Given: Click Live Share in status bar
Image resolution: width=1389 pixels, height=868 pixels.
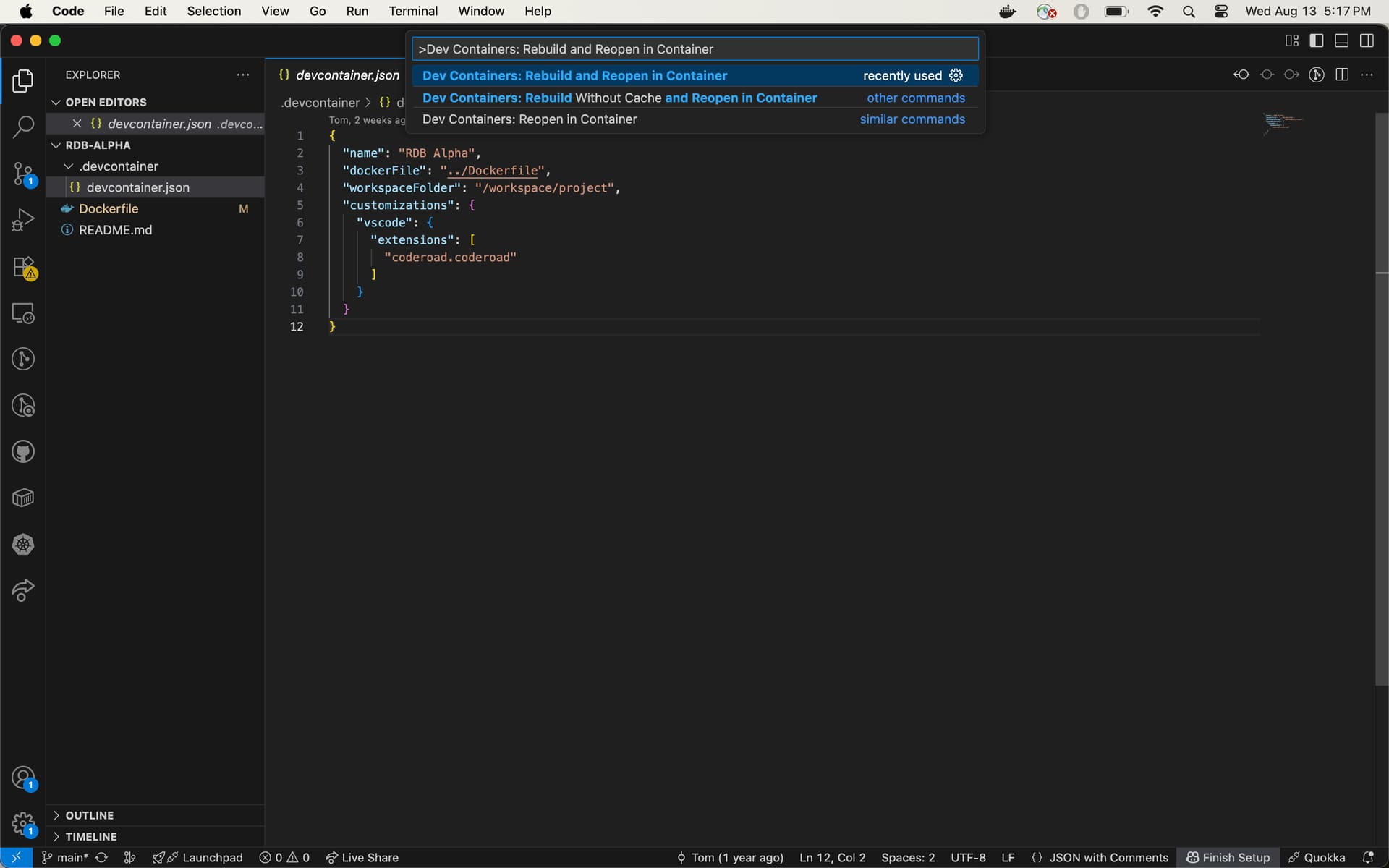Looking at the screenshot, I should pyautogui.click(x=362, y=857).
